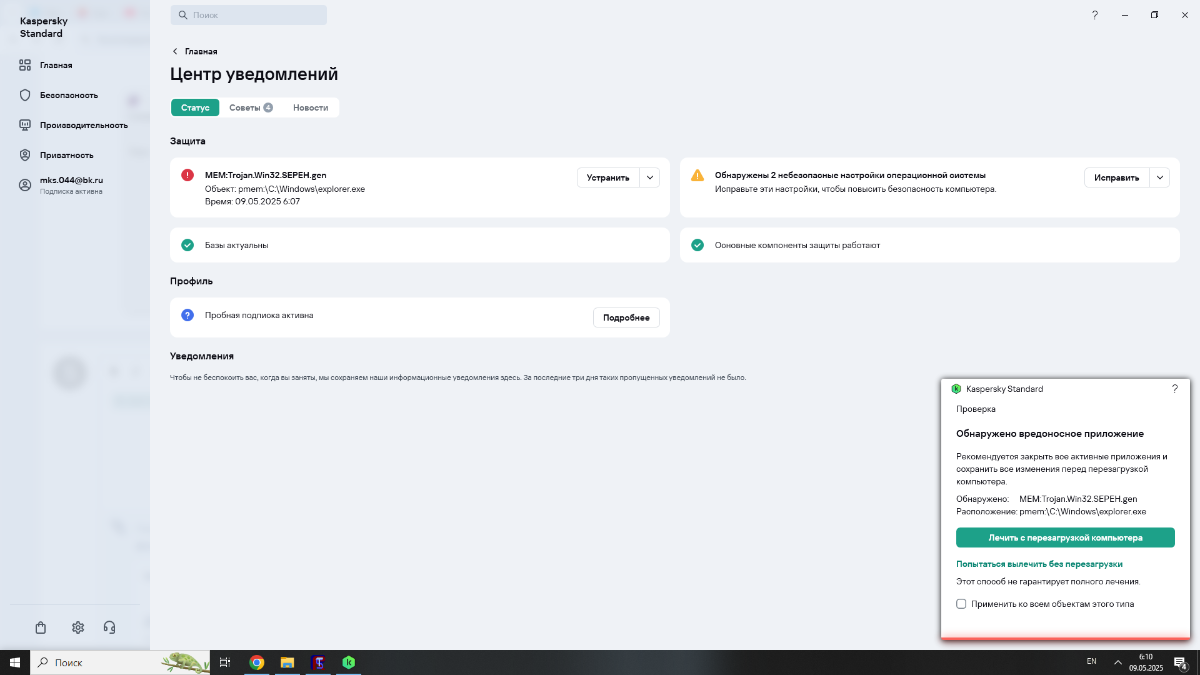Show hidden system tray icons

tap(1119, 662)
